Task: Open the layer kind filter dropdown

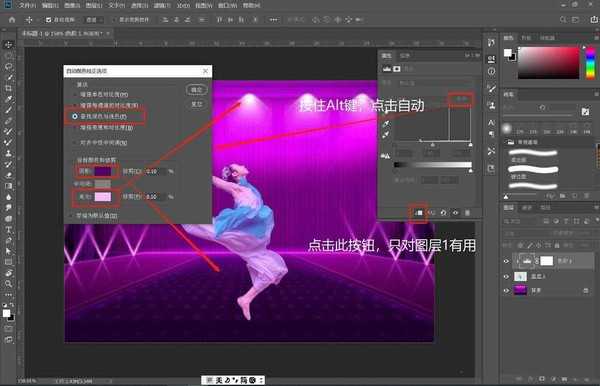Action: [x=521, y=221]
